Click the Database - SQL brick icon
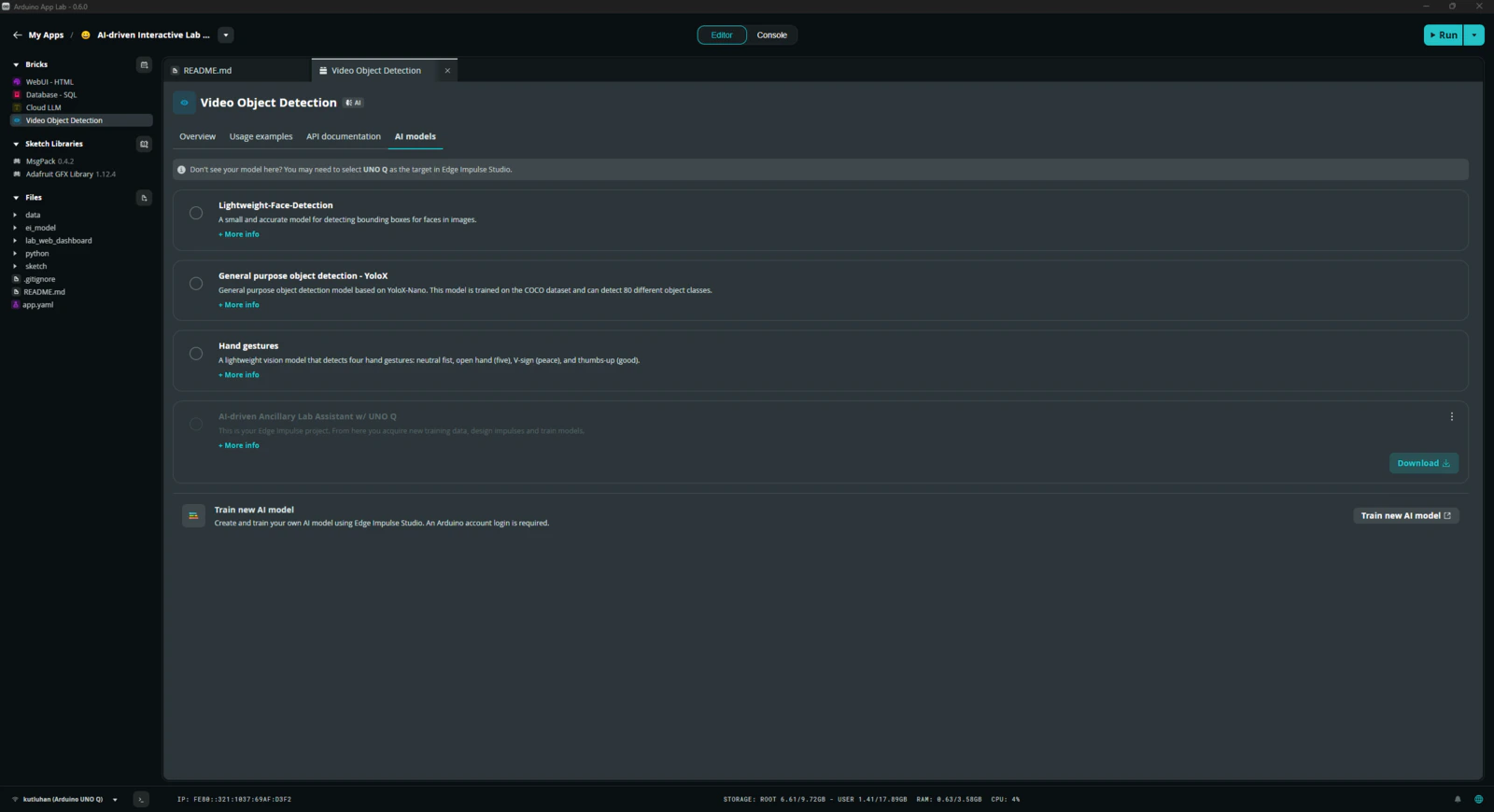The image size is (1494, 812). [17, 95]
